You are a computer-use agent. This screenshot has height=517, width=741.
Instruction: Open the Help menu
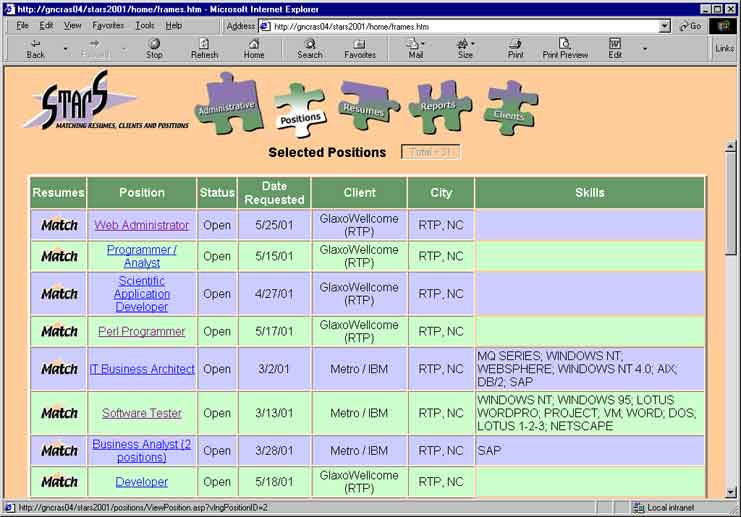point(173,26)
